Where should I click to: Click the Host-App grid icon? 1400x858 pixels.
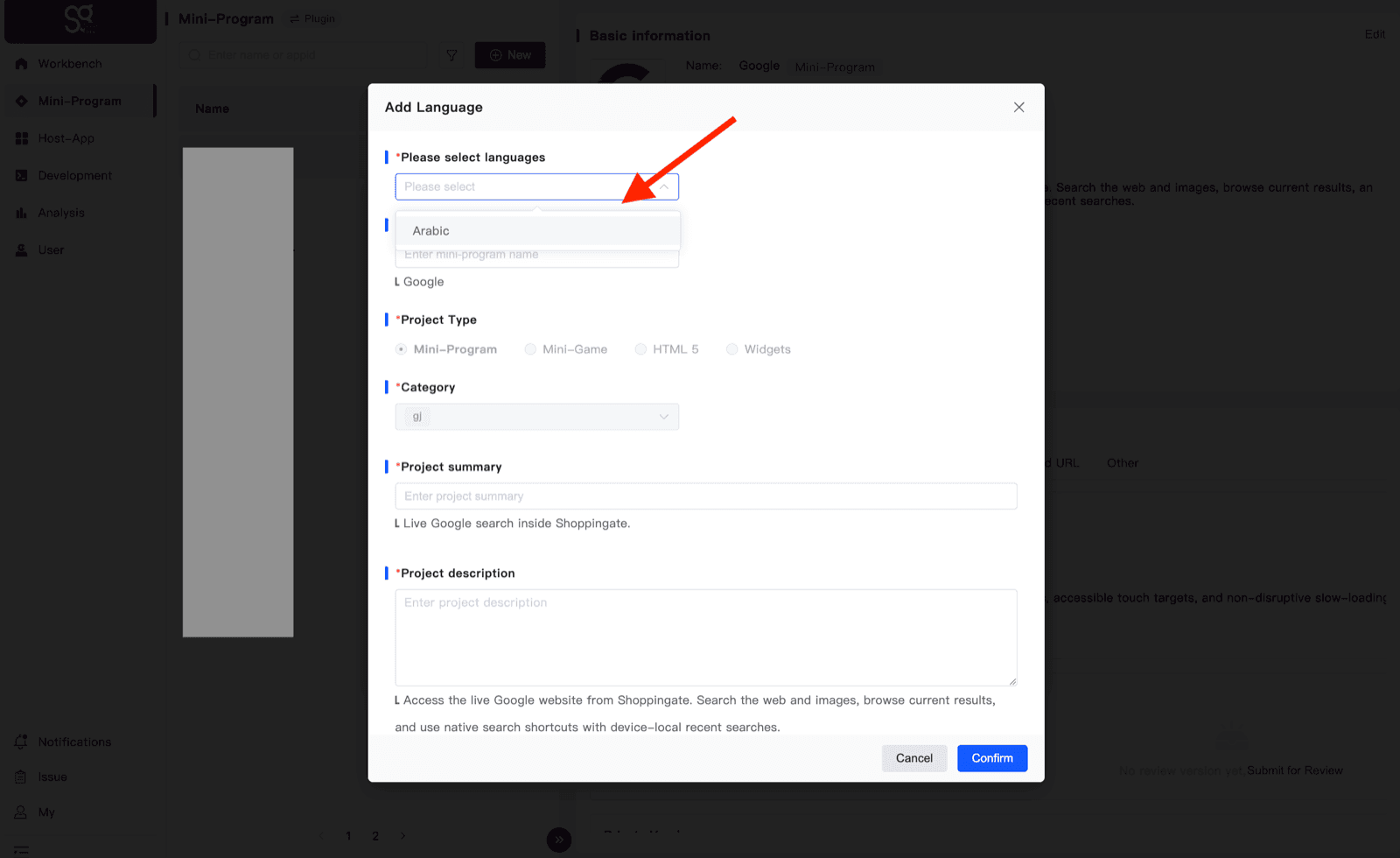[21, 138]
